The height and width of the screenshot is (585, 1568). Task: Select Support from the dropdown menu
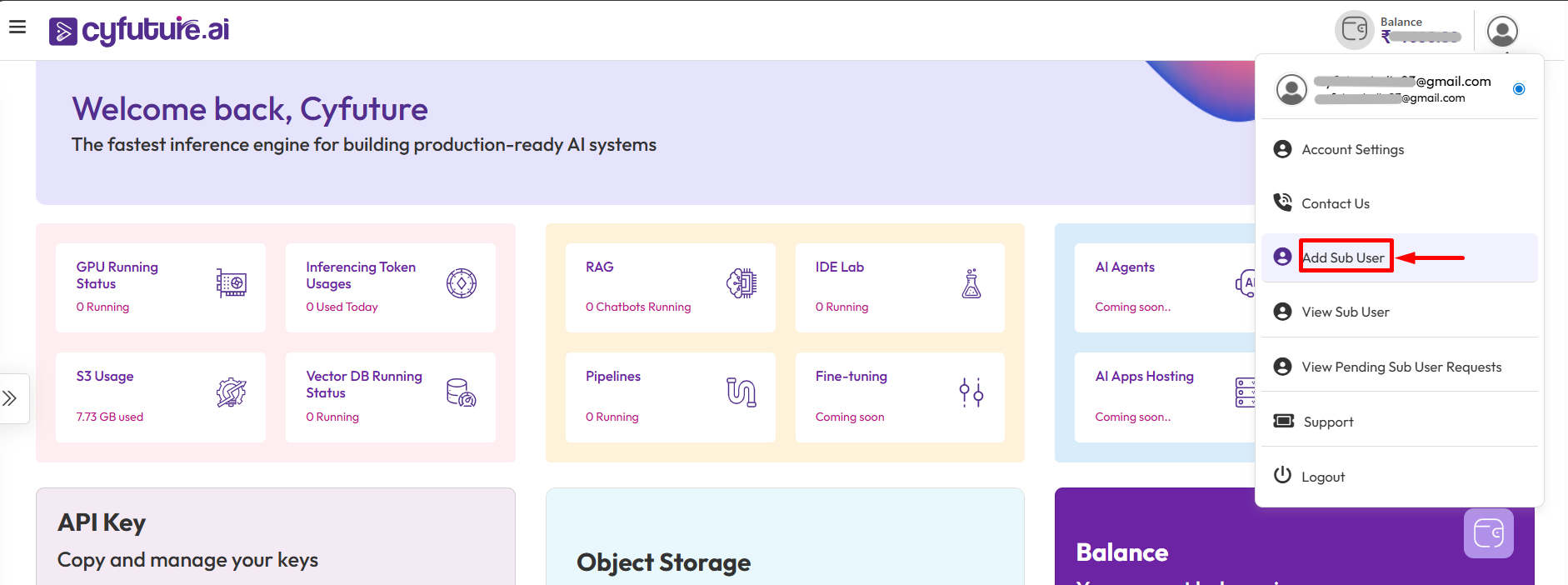tap(1327, 422)
